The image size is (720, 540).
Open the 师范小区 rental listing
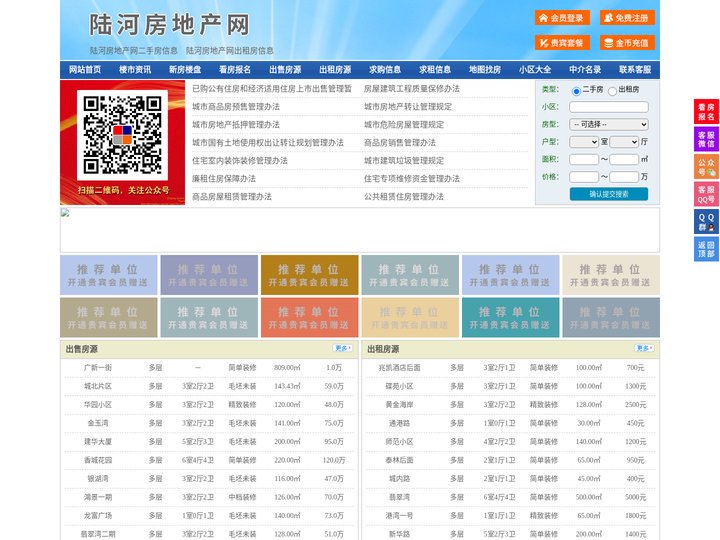tap(399, 442)
